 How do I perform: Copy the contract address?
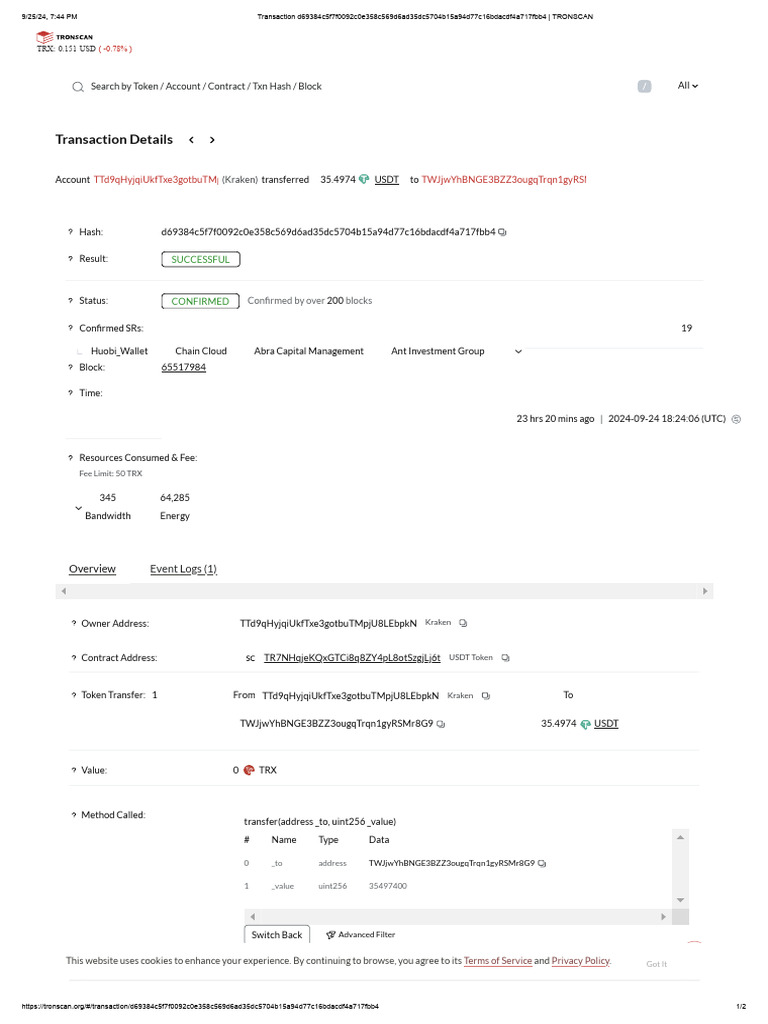coord(505,658)
